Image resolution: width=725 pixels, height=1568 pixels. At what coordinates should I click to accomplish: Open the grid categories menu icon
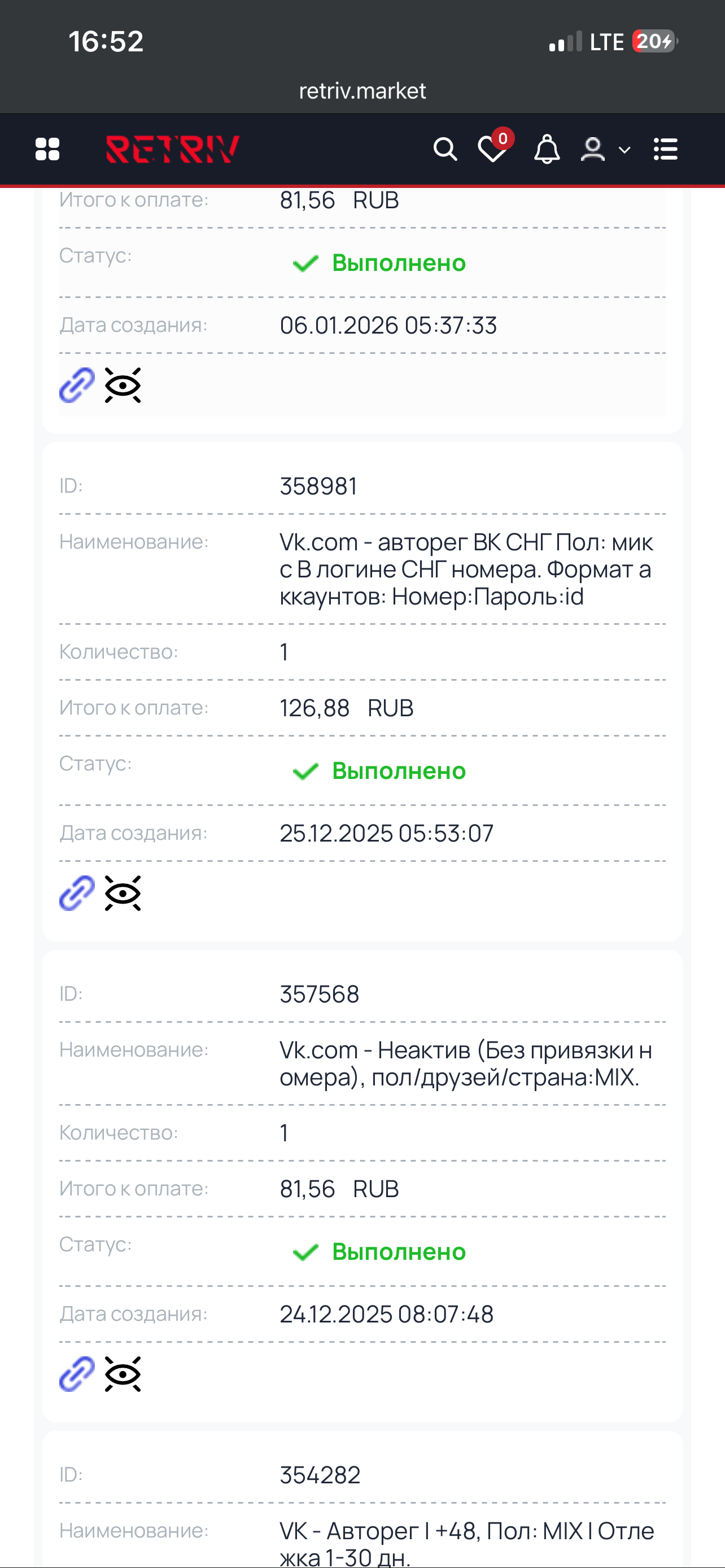point(47,149)
